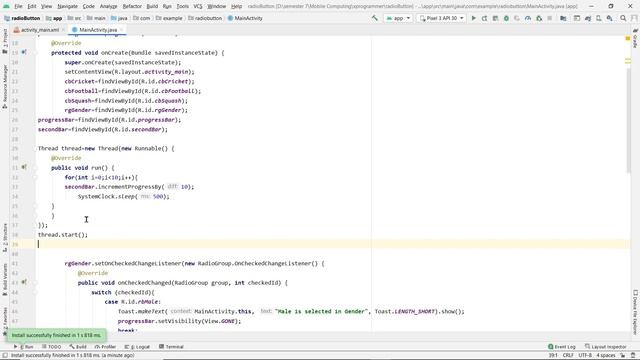Viewport: 640px width, 360px height.
Task: Open the Layout Inspector panel
Action: coord(605,347)
